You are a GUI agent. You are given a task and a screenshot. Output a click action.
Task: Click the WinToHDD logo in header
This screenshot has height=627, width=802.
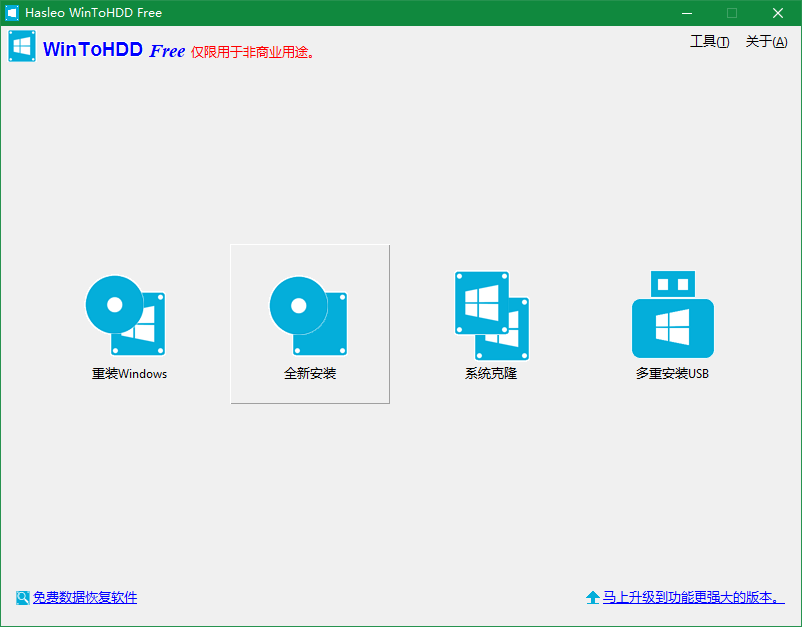pos(22,46)
